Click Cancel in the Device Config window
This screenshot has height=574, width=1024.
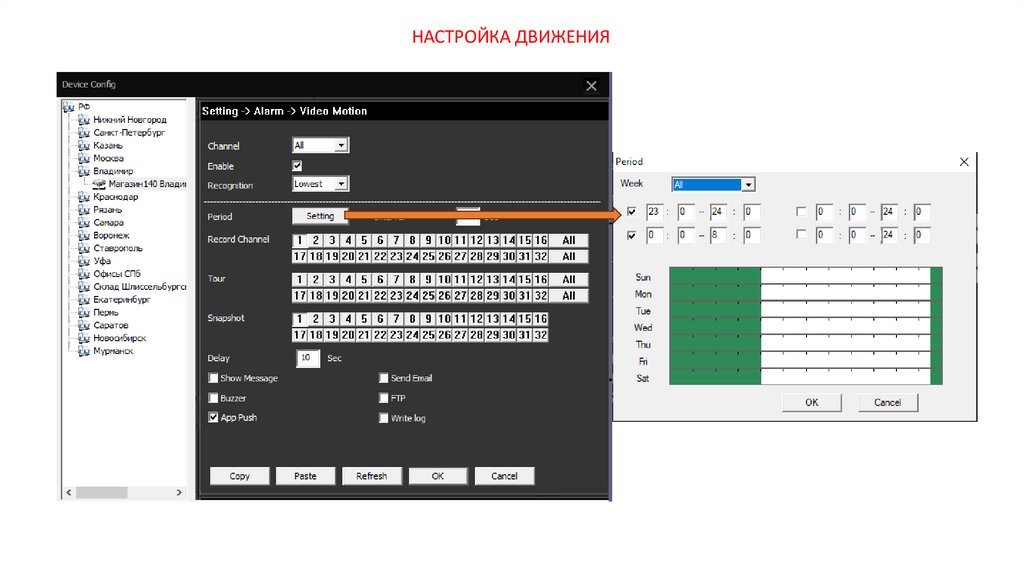[x=504, y=476]
